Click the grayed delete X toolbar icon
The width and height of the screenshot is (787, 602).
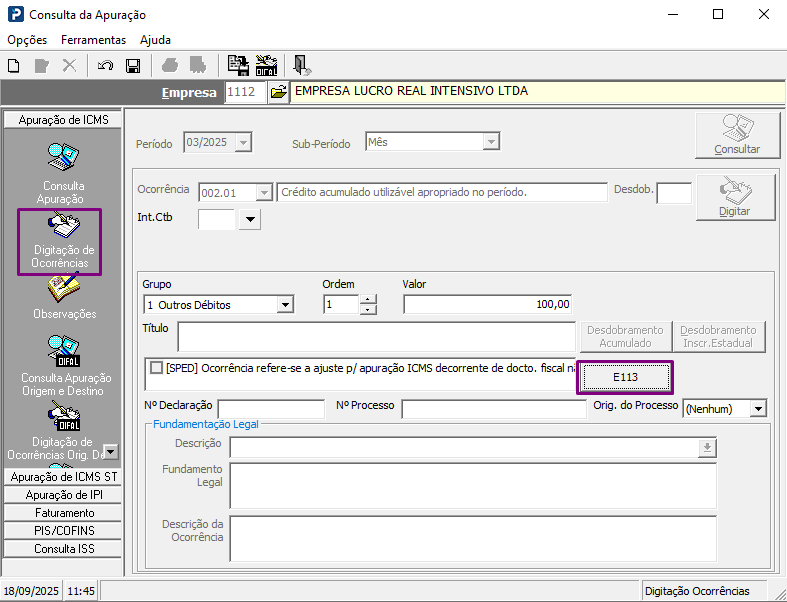point(69,66)
